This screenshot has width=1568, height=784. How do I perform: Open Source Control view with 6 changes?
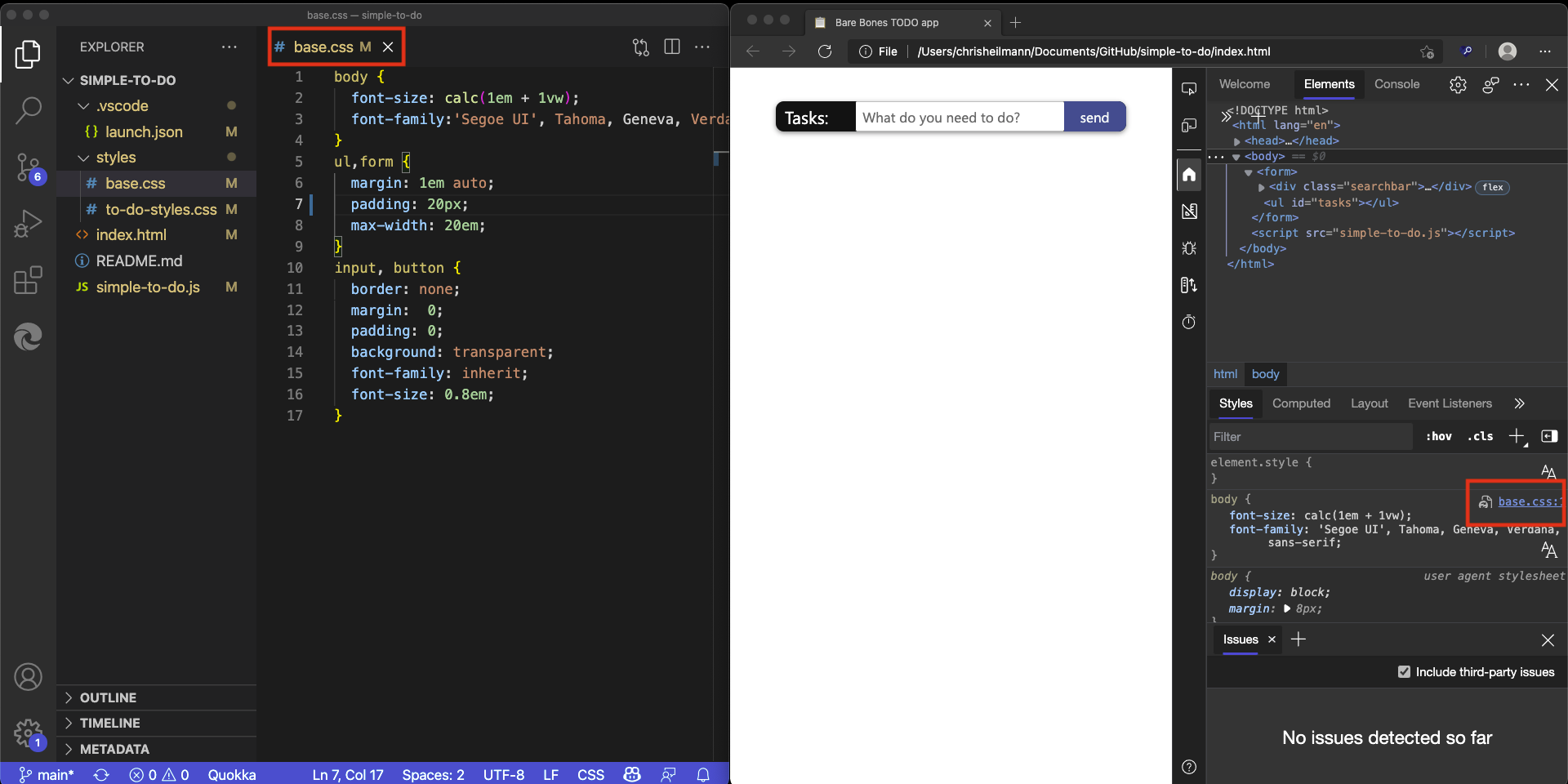[x=29, y=167]
